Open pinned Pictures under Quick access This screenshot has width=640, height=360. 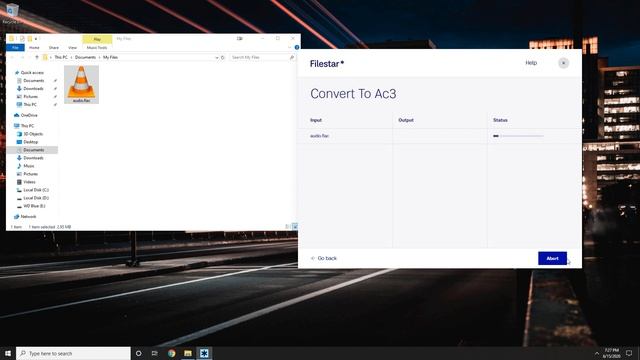click(30, 97)
